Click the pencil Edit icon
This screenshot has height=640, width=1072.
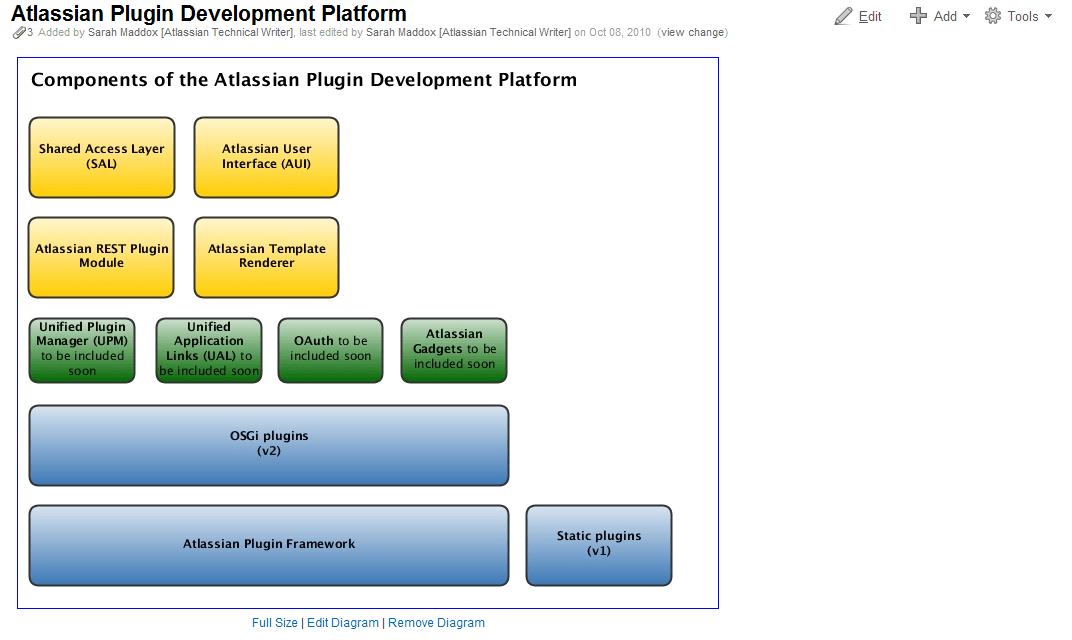(x=844, y=16)
